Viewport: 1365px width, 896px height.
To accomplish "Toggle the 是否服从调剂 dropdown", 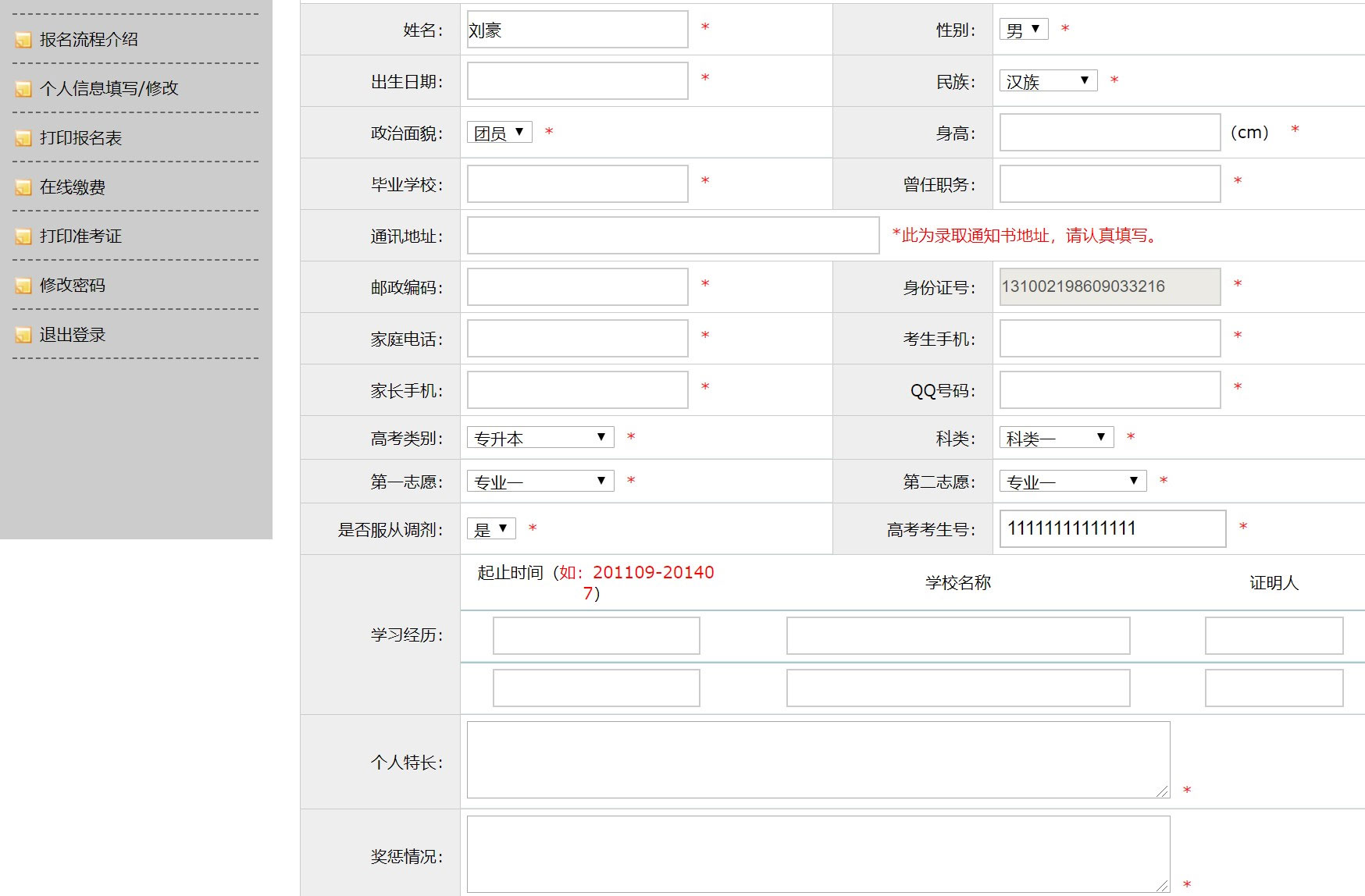I will coord(490,529).
